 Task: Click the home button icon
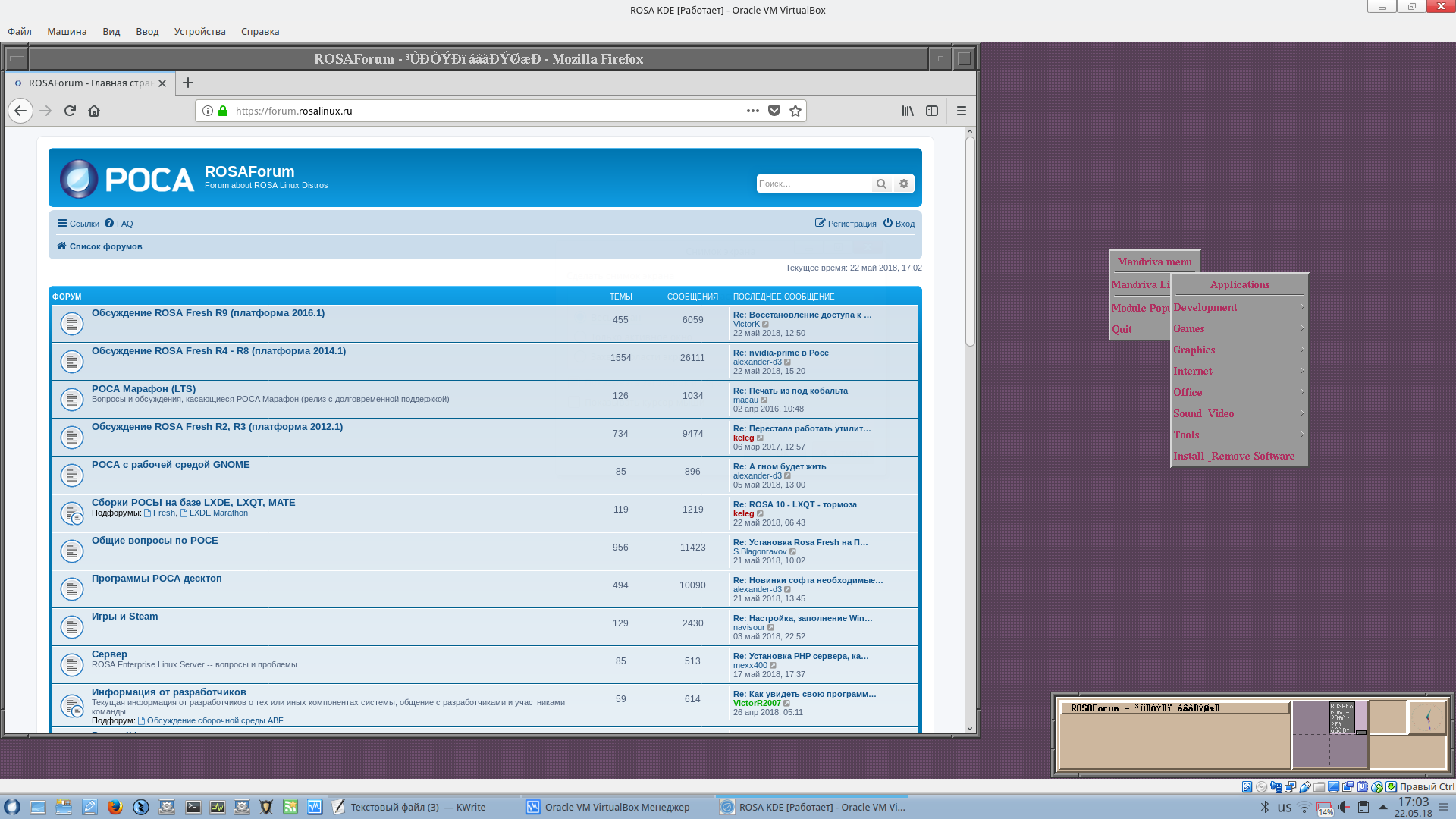94,111
